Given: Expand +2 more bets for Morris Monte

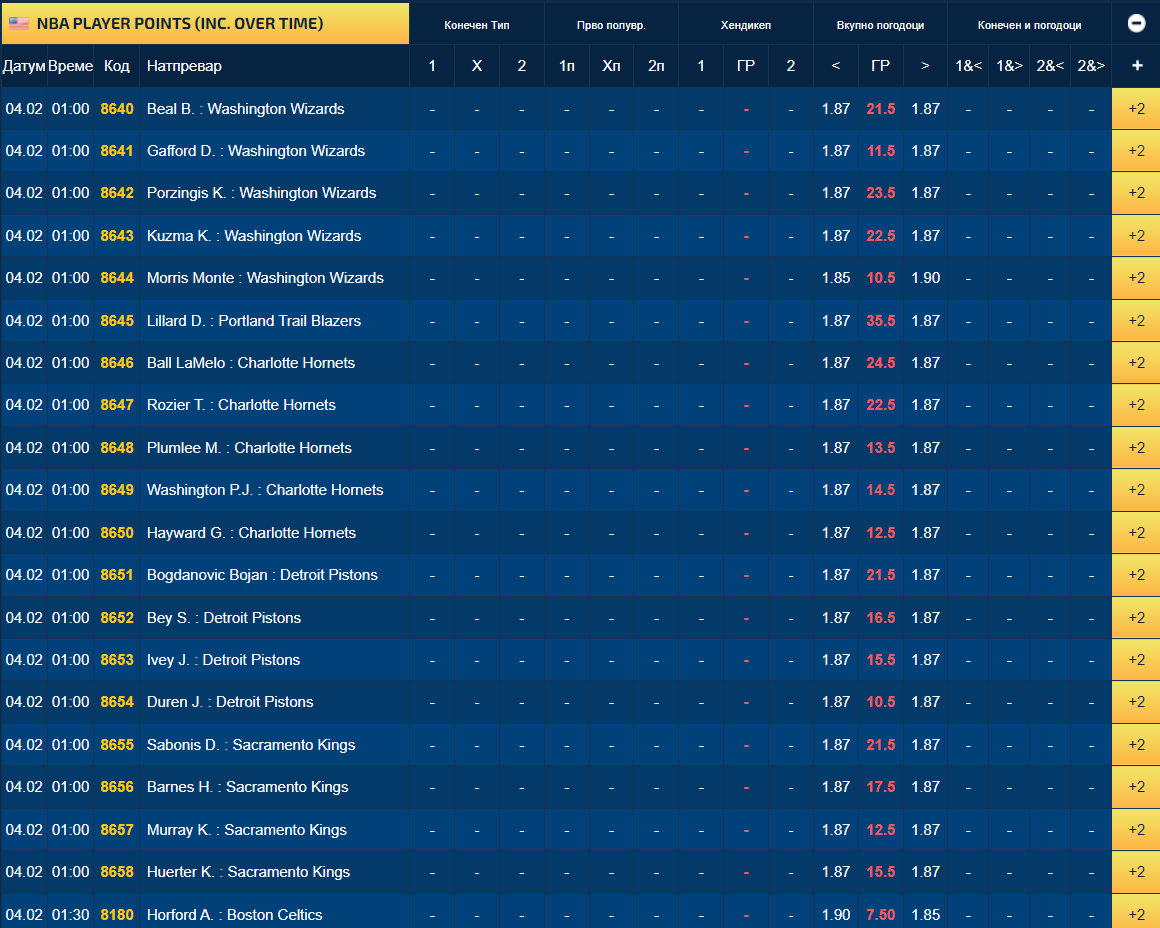Looking at the screenshot, I should click(x=1136, y=278).
